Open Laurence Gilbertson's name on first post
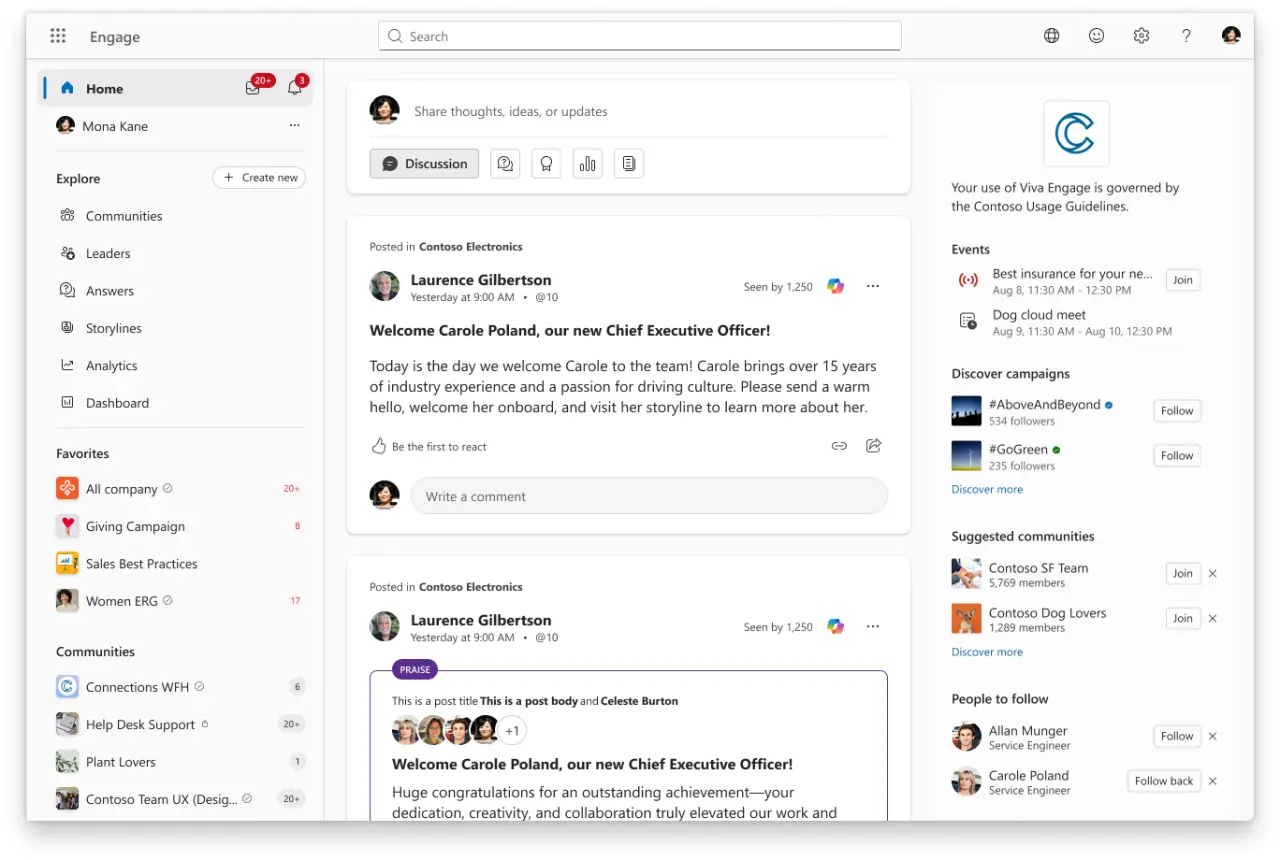 pyautogui.click(x=481, y=280)
